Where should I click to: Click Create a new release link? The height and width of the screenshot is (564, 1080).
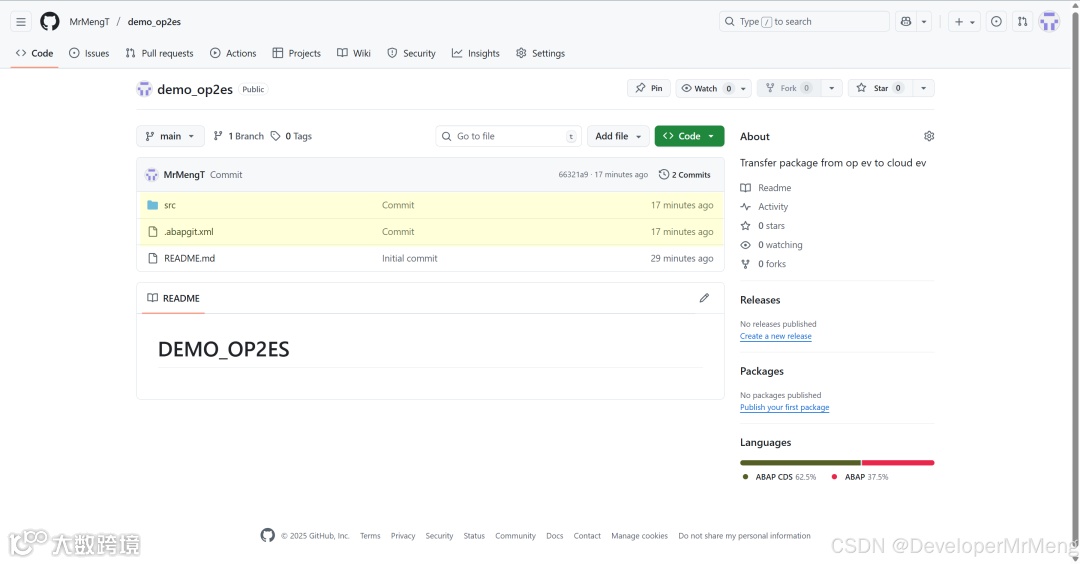coord(776,336)
